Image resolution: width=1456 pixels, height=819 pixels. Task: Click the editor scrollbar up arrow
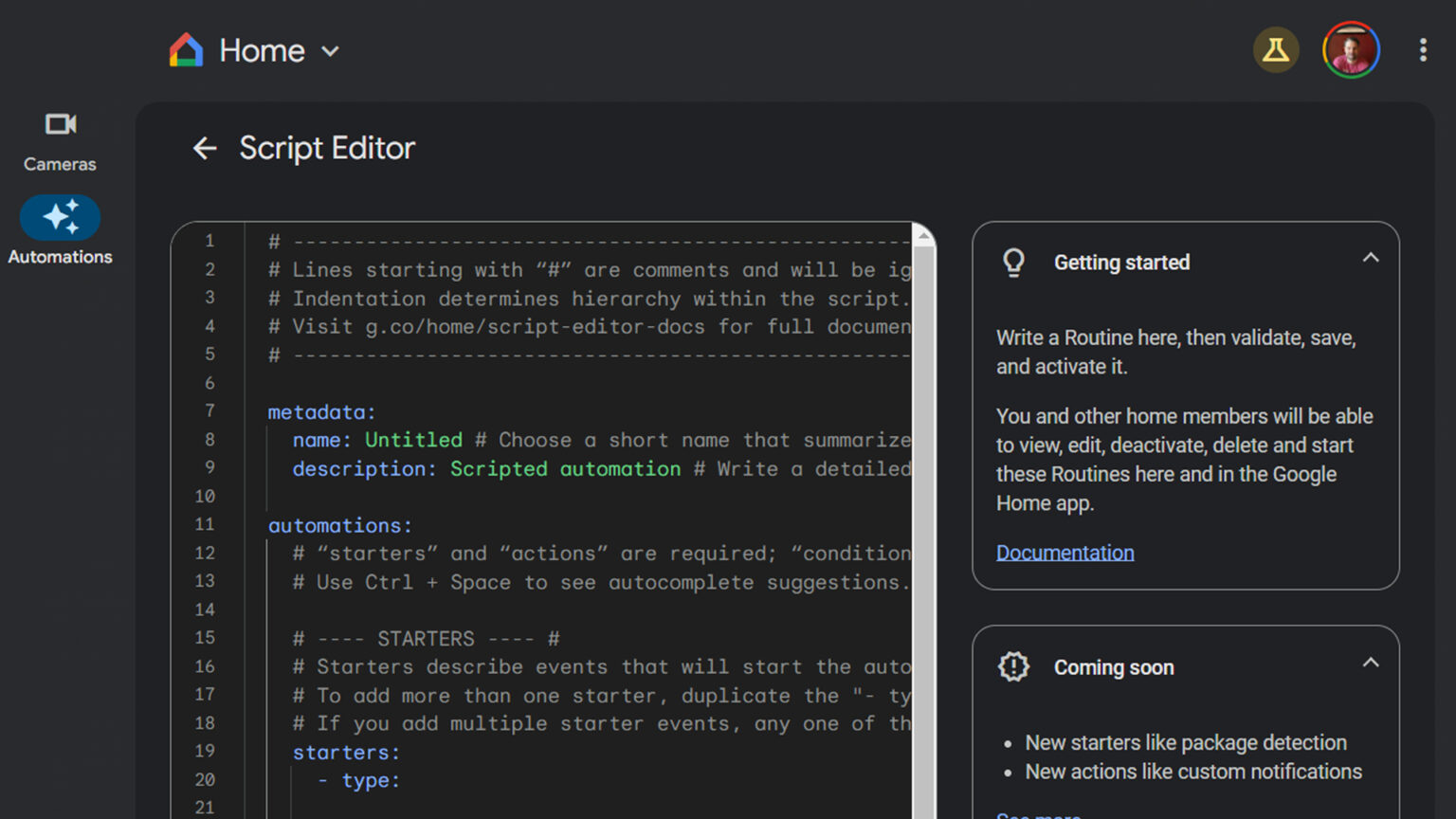click(923, 236)
